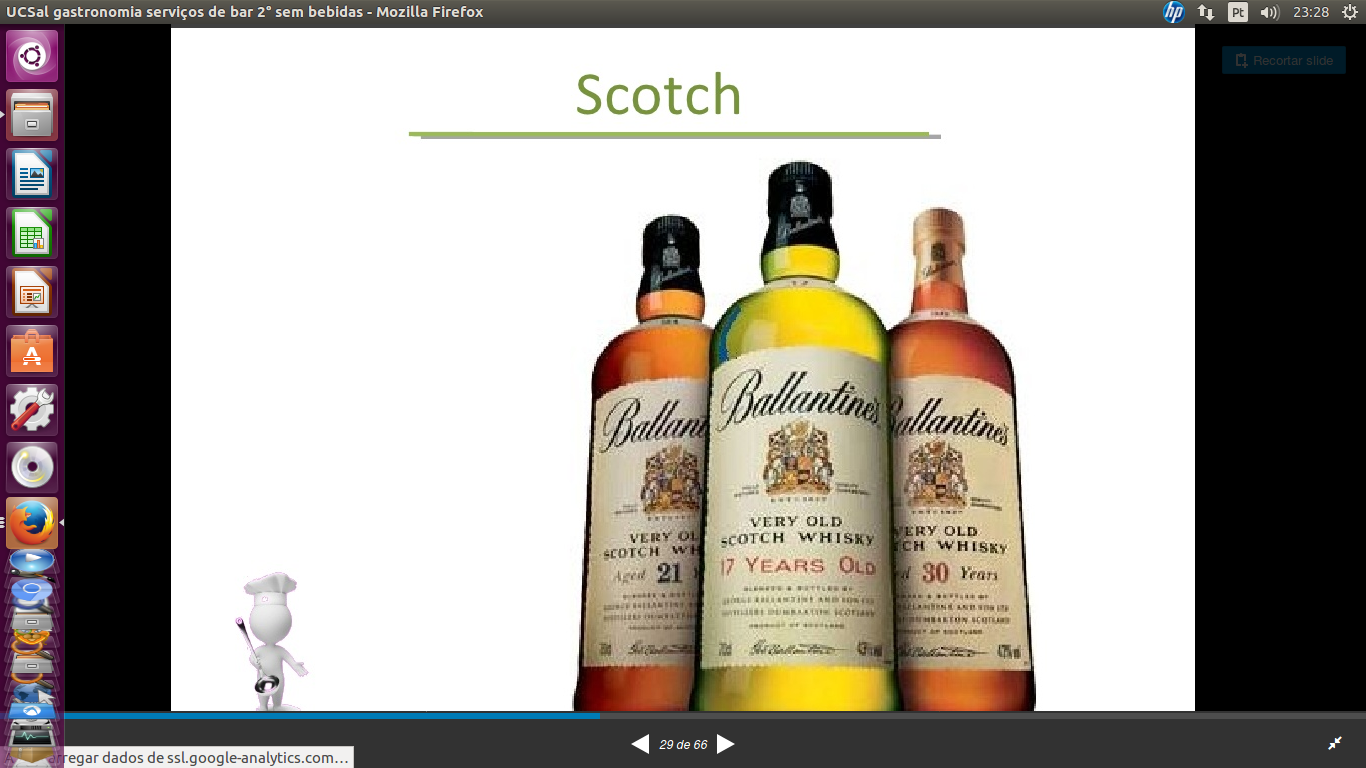Open the Pt keyboard layout menu
The height and width of the screenshot is (768, 1366).
tap(1238, 12)
